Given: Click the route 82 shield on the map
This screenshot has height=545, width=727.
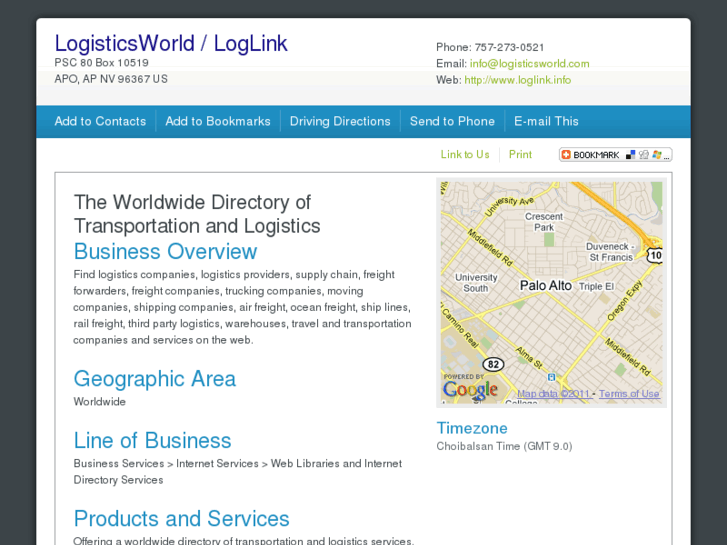Looking at the screenshot, I should (x=493, y=365).
